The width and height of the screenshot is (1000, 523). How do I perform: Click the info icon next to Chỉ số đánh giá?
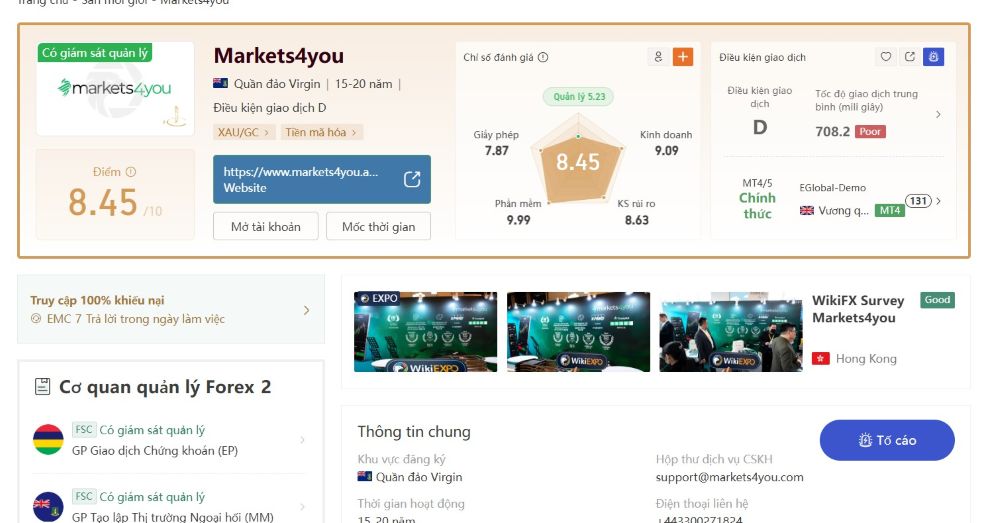[x=543, y=57]
